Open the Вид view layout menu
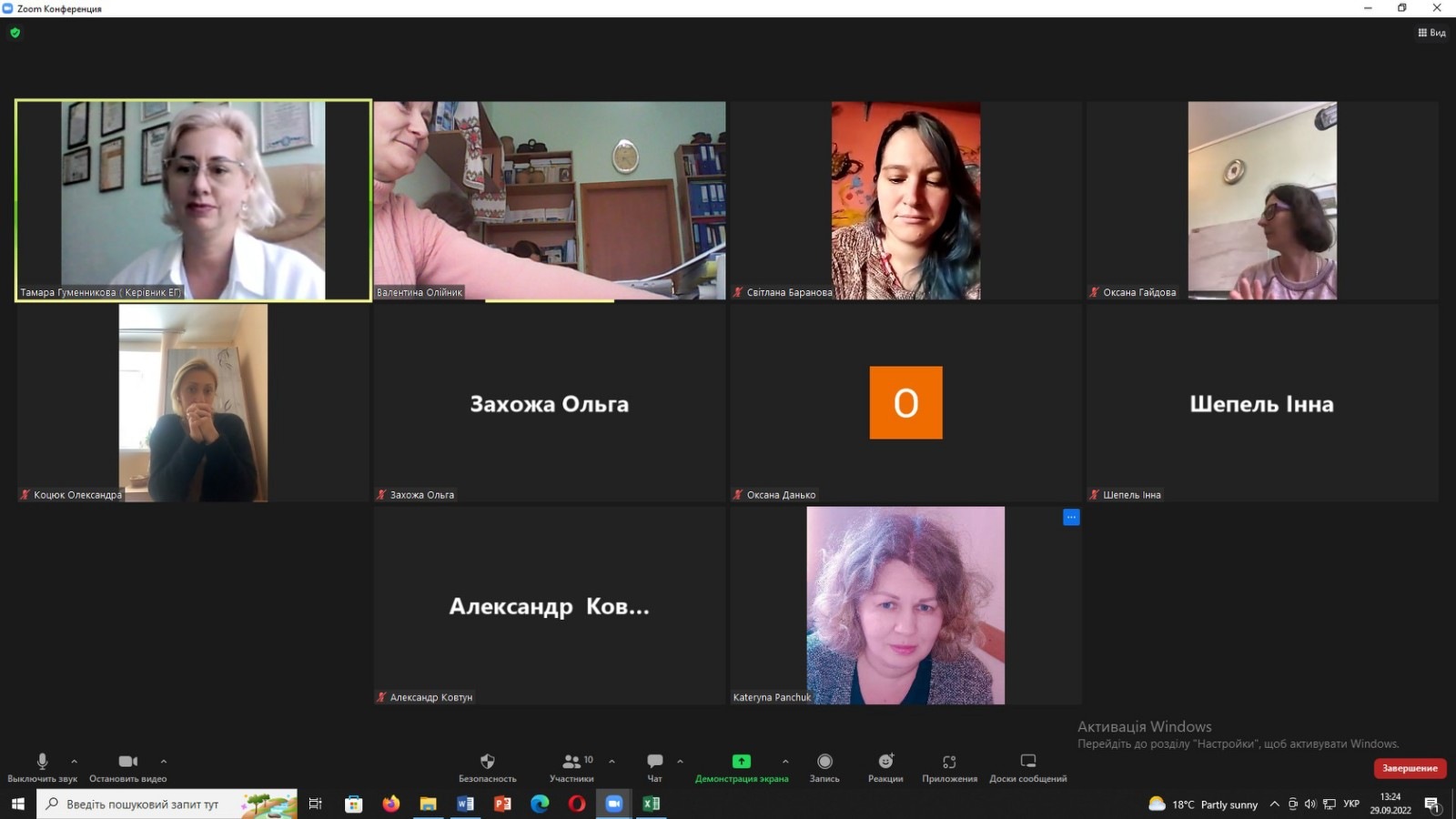The width and height of the screenshot is (1456, 819). tap(1431, 33)
